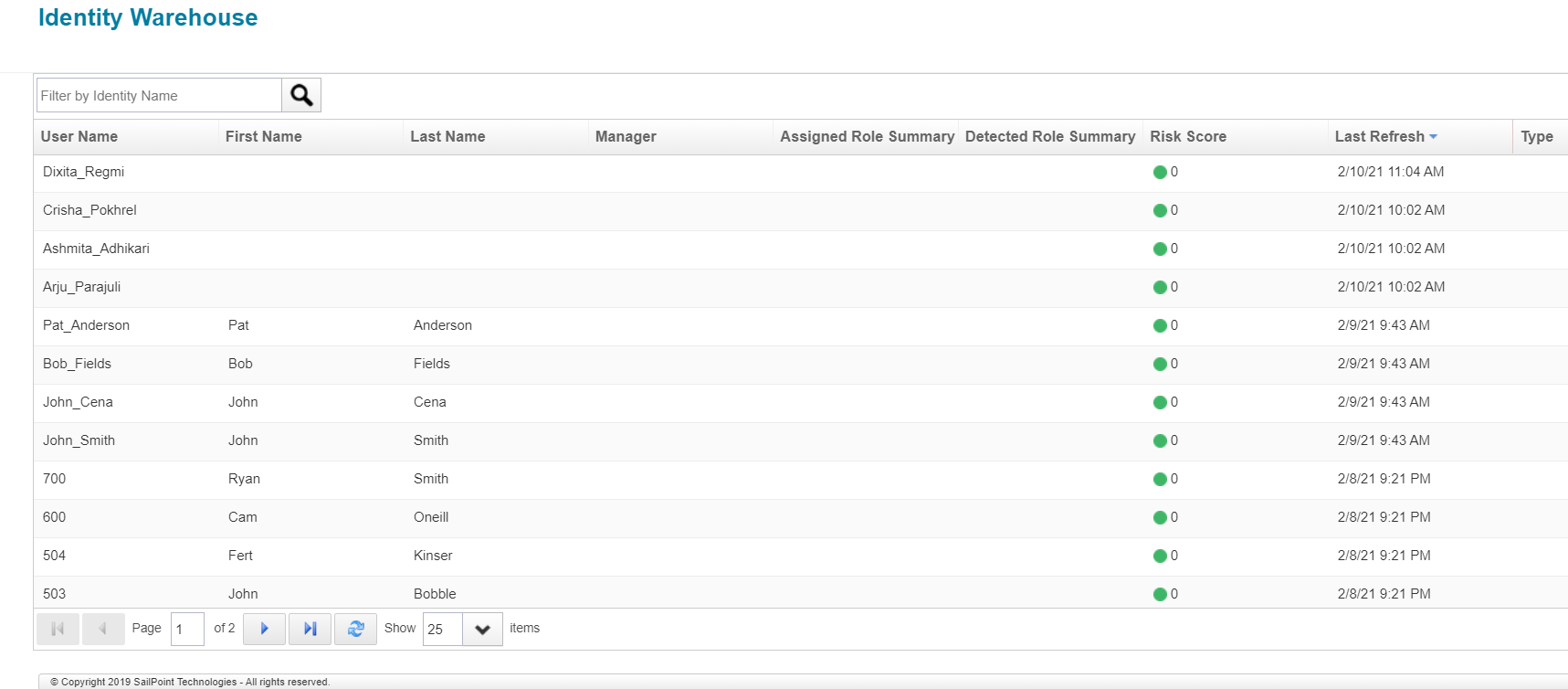The image size is (1568, 689).
Task: Sort by Risk Score column header
Action: [1188, 137]
